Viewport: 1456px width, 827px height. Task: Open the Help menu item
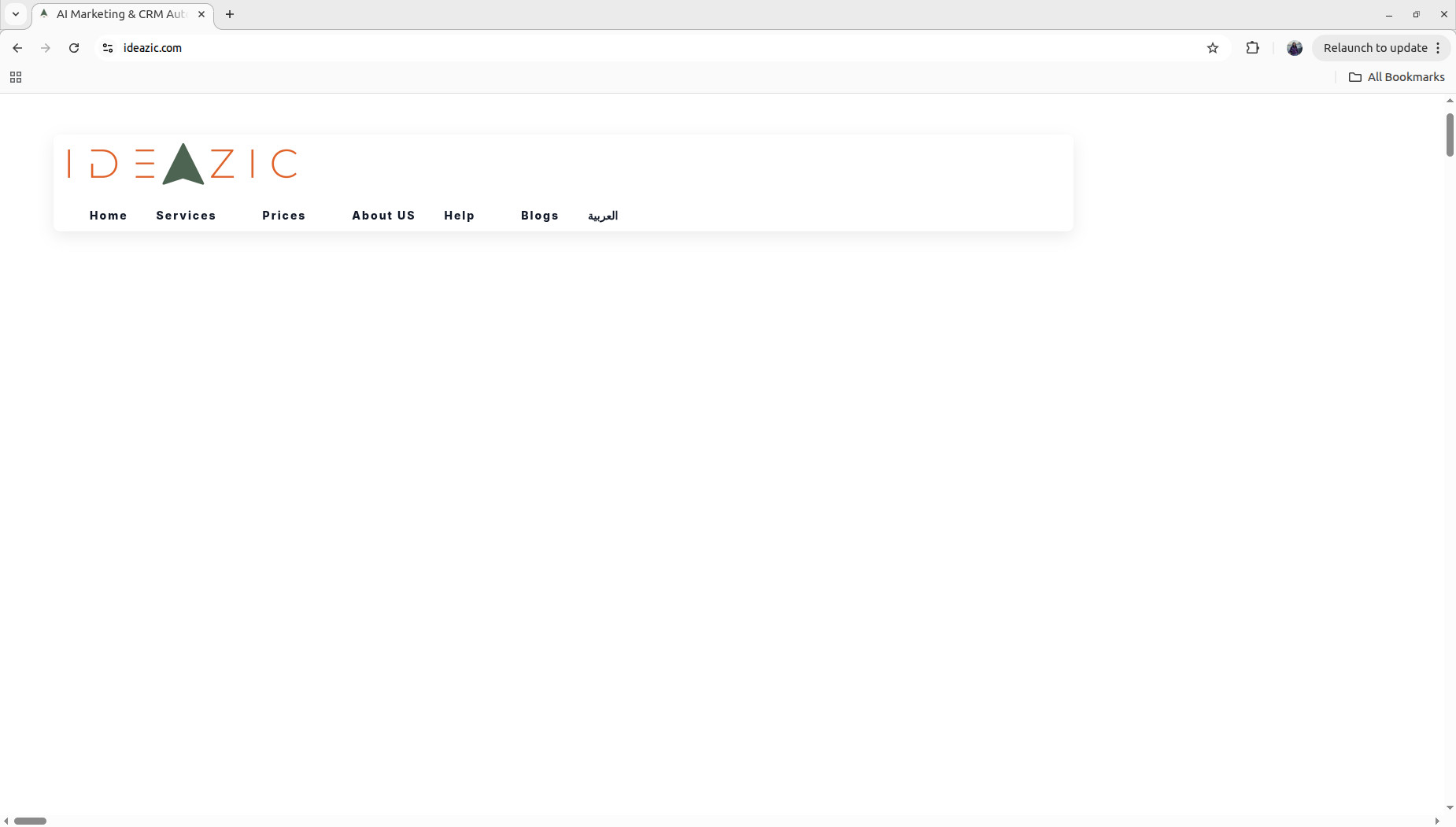point(459,216)
